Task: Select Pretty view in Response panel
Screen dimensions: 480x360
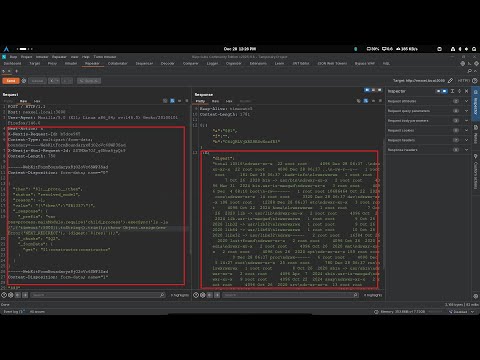Action: (200, 101)
